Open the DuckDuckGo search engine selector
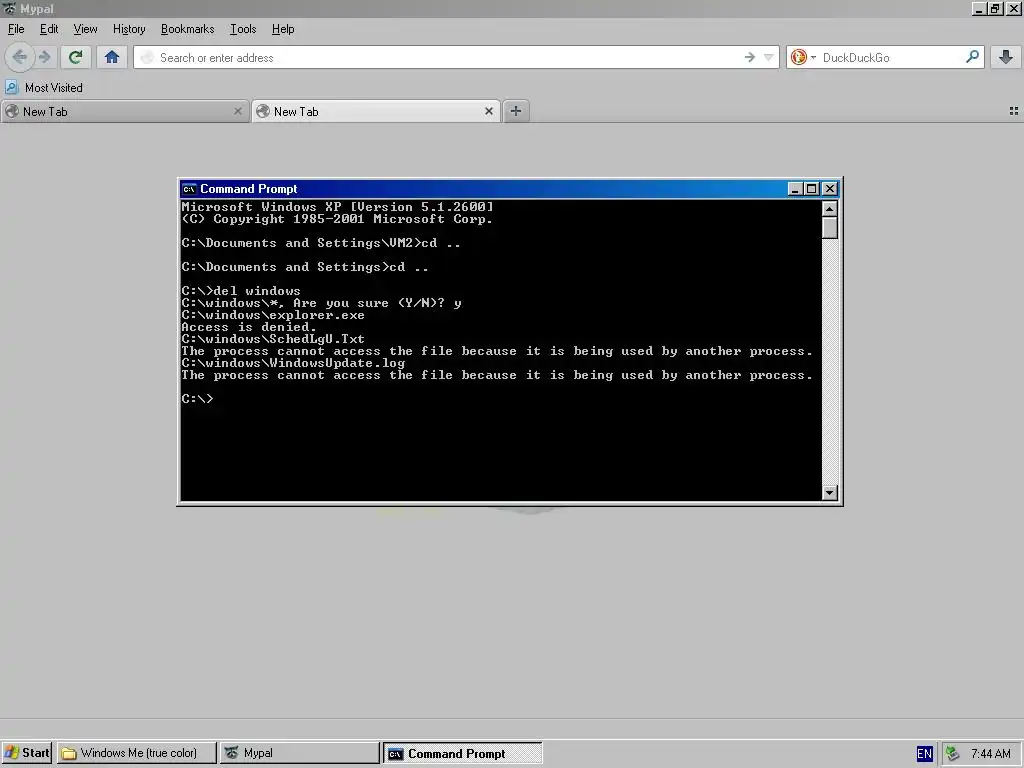 coord(803,57)
